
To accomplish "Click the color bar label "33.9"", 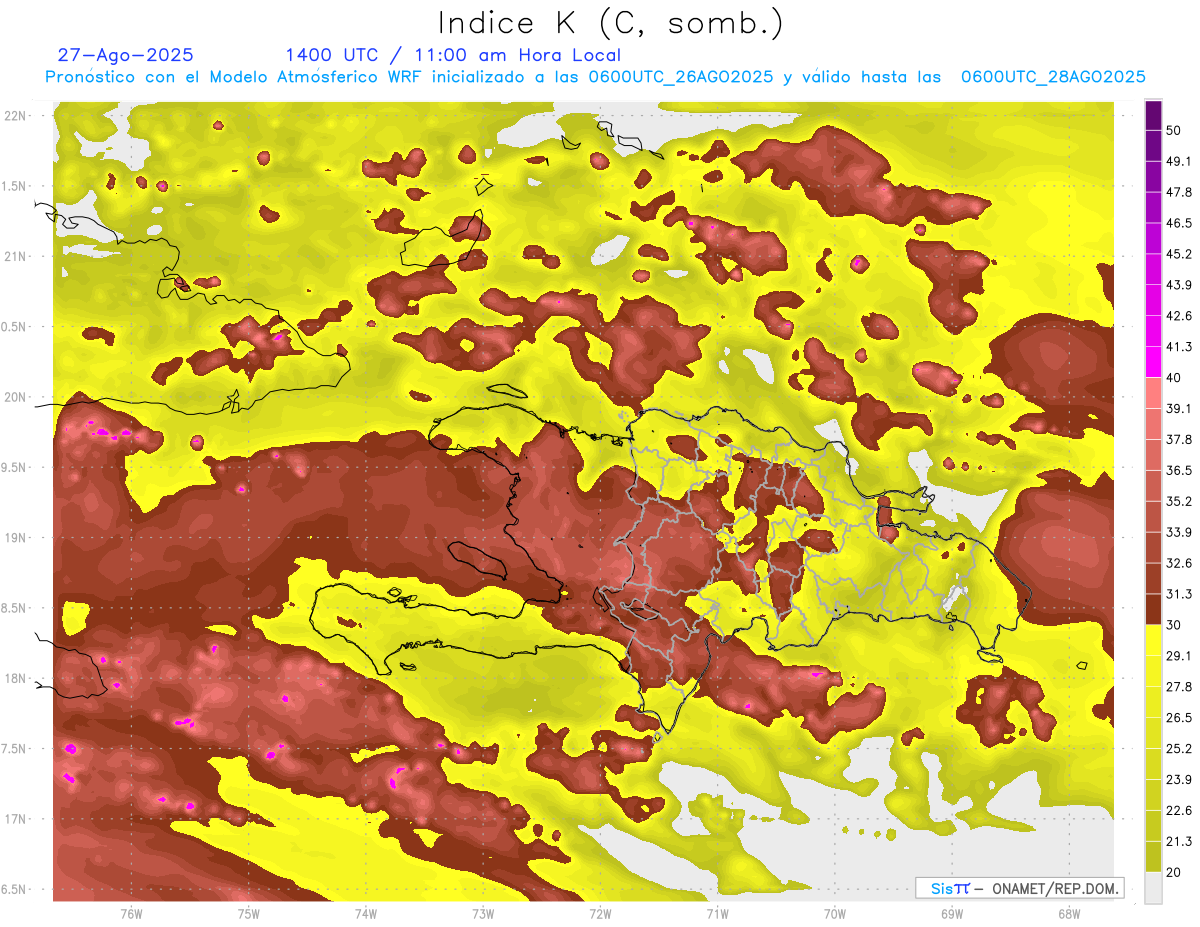I will [1178, 532].
